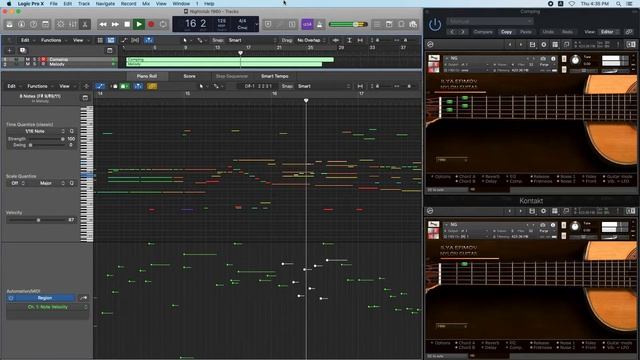Viewport: 640px width, 360px height.
Task: Switch to the Score tab
Action: (x=189, y=76)
